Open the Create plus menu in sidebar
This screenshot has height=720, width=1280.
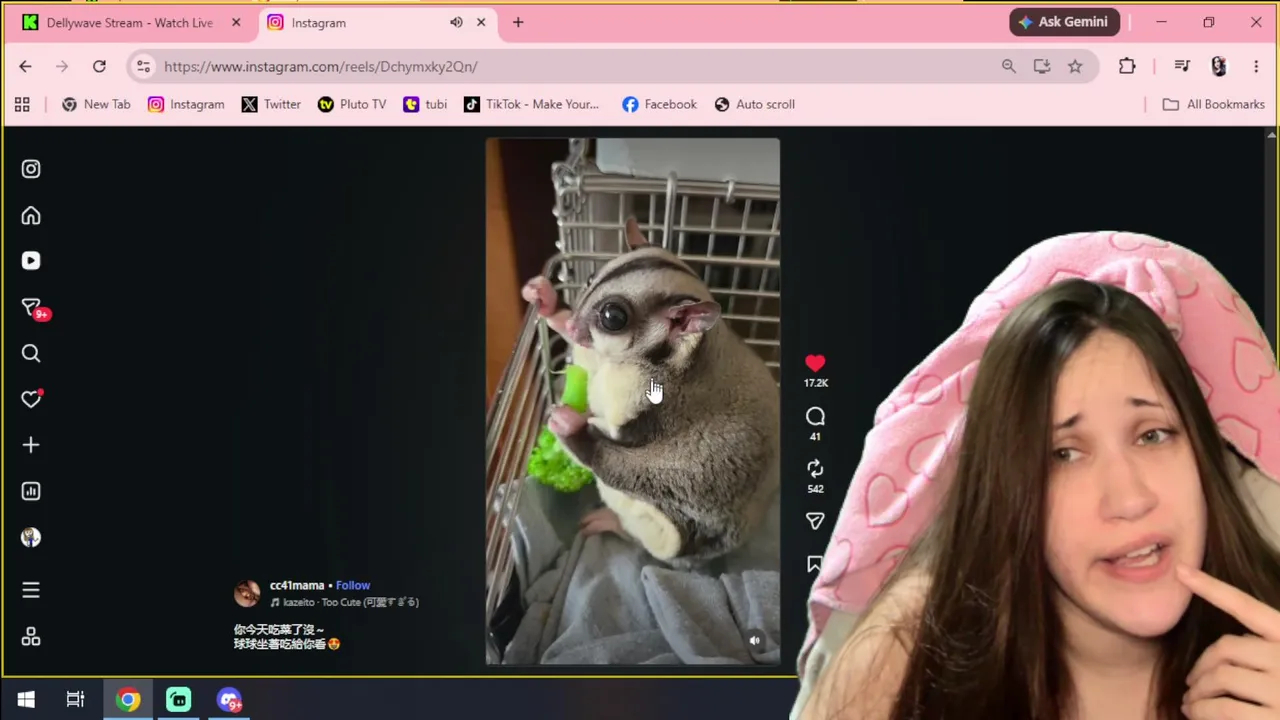click(31, 445)
